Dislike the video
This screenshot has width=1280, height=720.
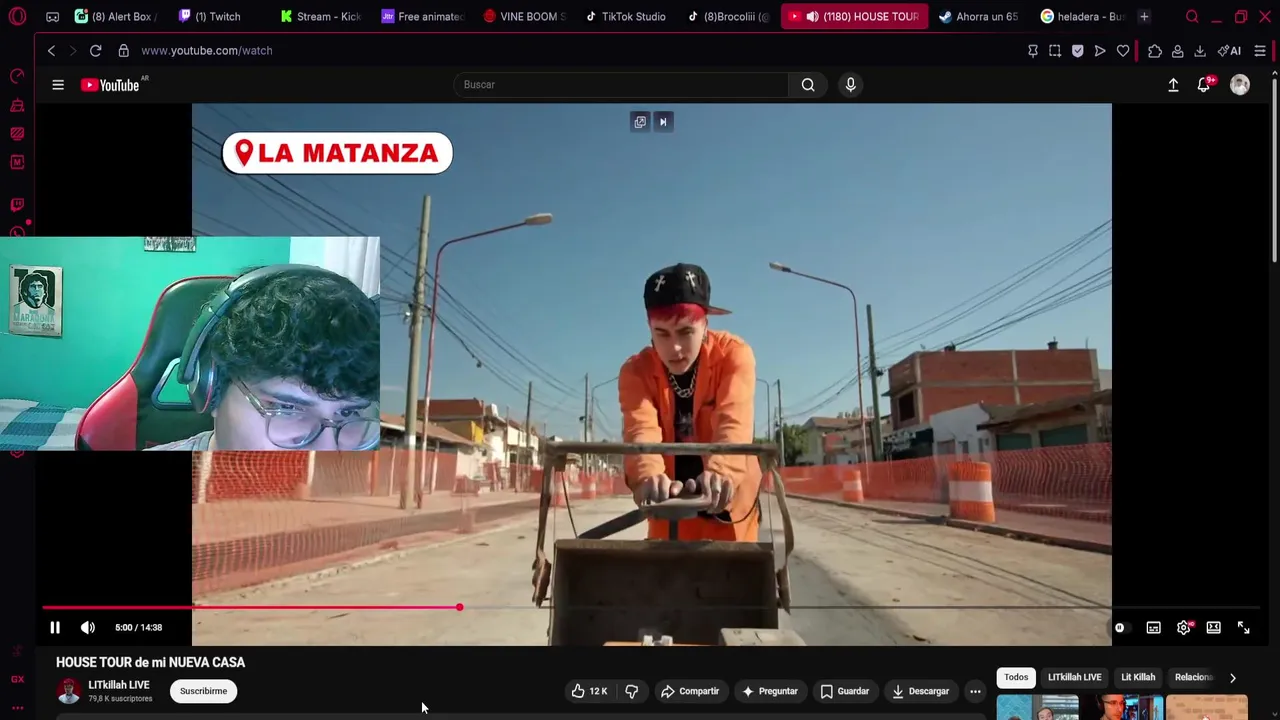pos(631,691)
